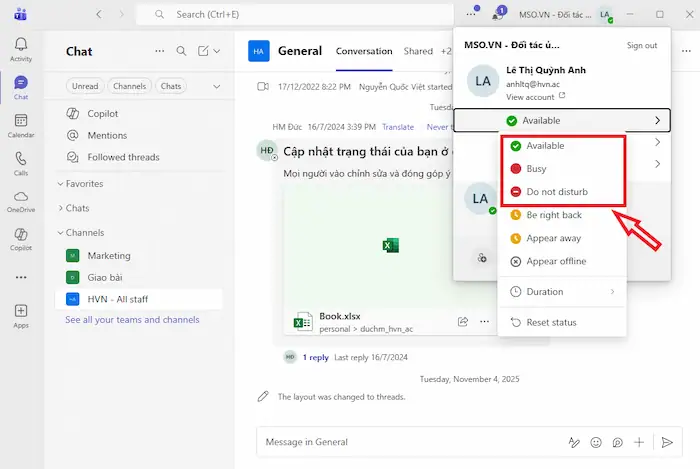Switch to the Shared tab
The image size is (700, 469).
[x=418, y=51]
